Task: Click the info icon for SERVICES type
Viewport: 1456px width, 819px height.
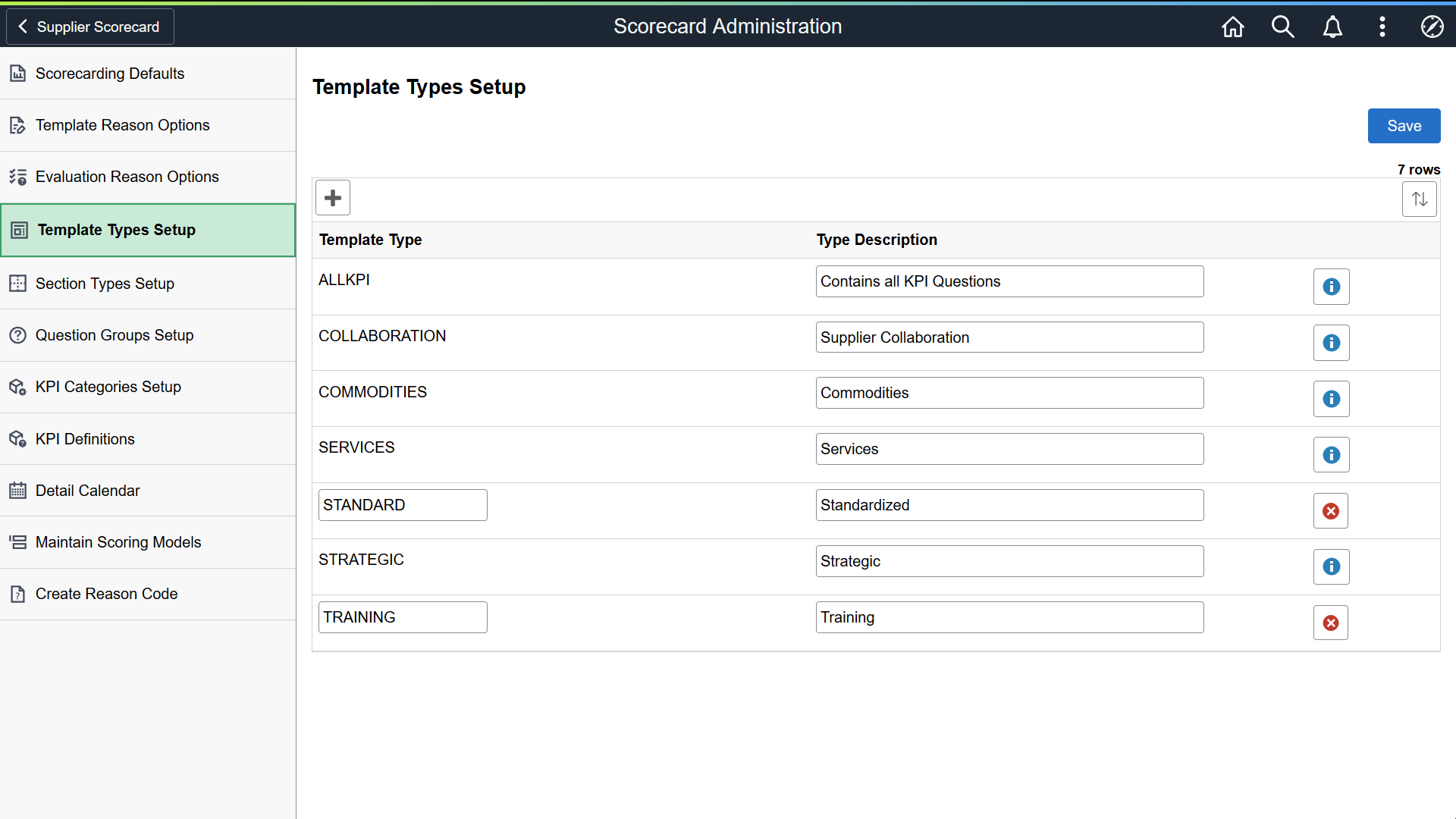Action: point(1331,454)
